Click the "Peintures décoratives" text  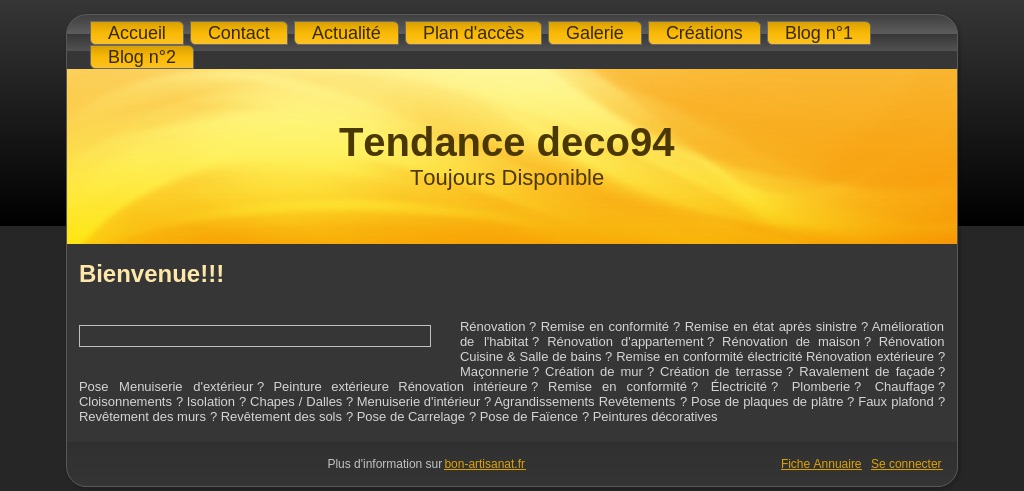(655, 417)
